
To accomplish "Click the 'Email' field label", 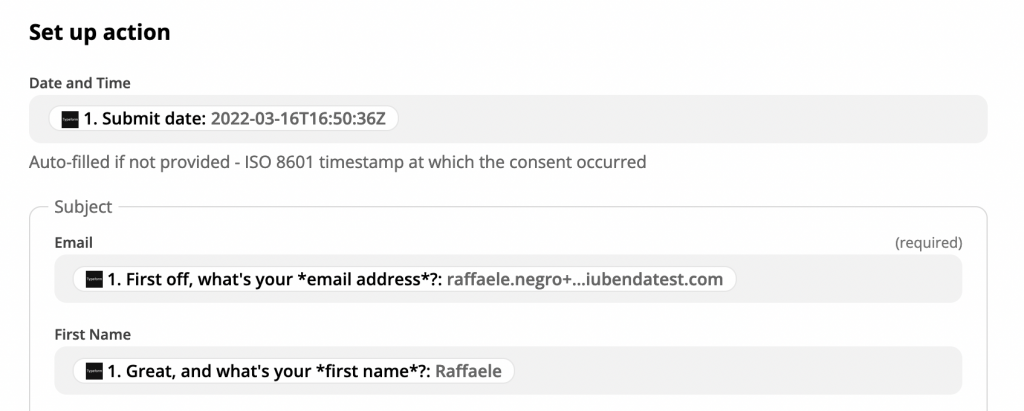I will (73, 243).
